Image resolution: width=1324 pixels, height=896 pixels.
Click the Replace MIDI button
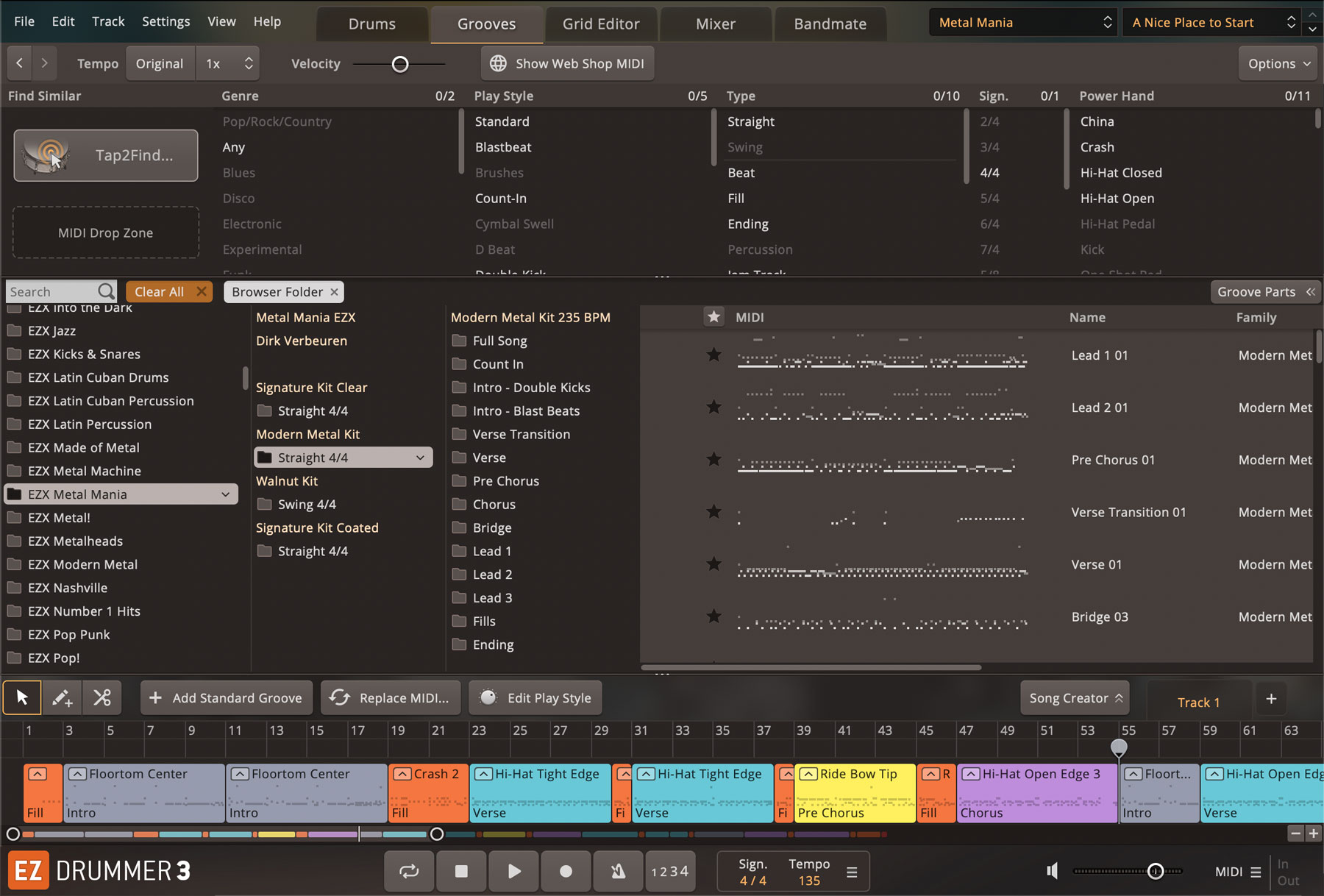391,698
